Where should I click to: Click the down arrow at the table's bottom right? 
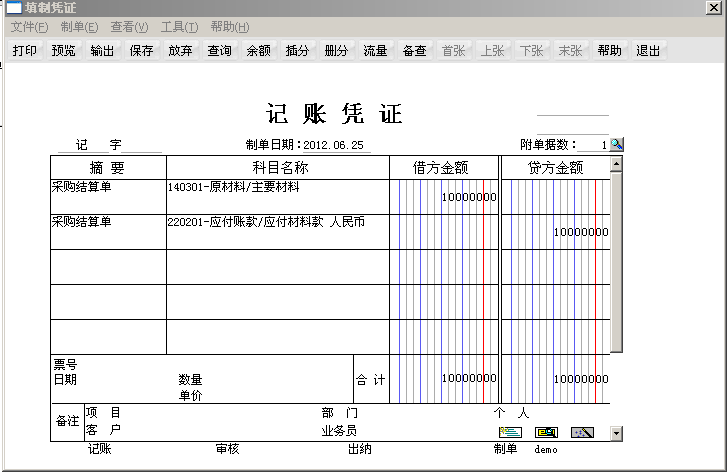click(616, 433)
